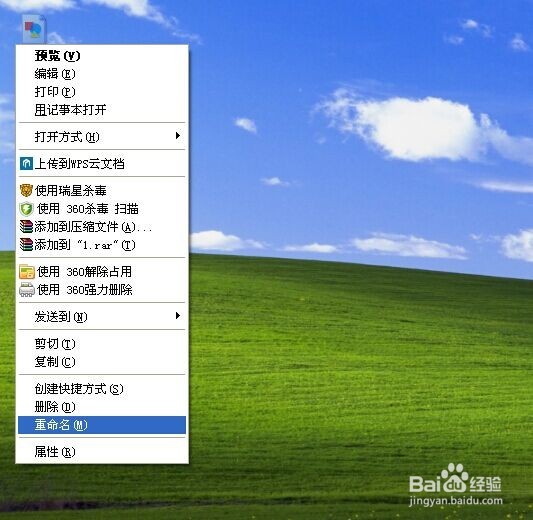Choose 使用 360强力删除
Viewport: 533px width, 520px height.
[x=102, y=290]
